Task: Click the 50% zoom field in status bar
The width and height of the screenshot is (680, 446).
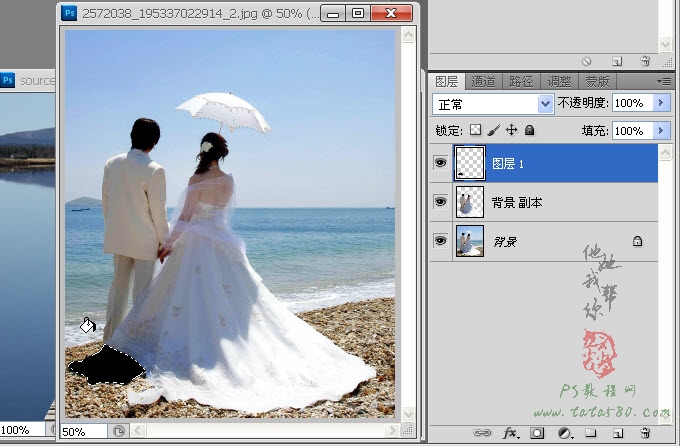Action: [83, 431]
